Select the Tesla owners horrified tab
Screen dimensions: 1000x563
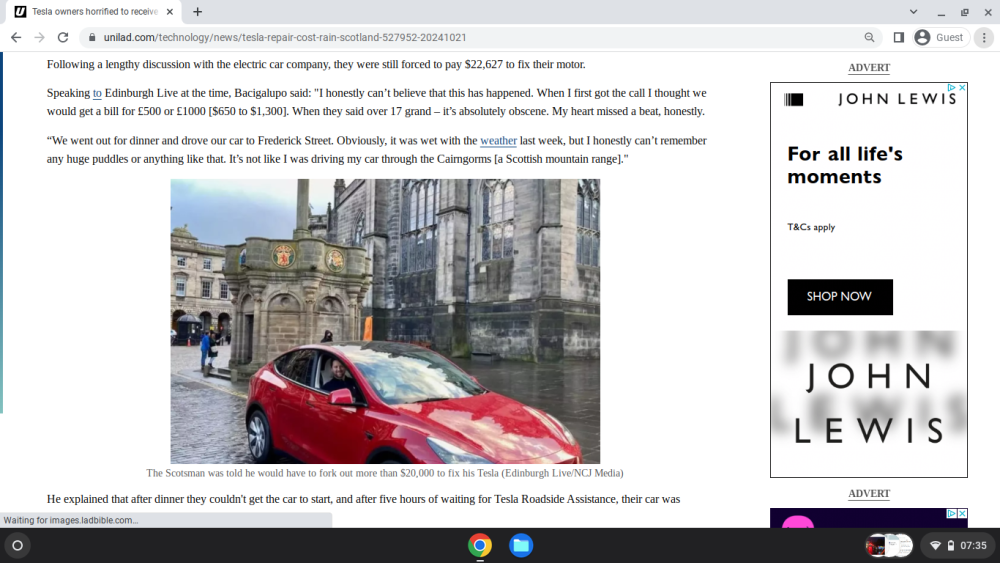tap(94, 11)
